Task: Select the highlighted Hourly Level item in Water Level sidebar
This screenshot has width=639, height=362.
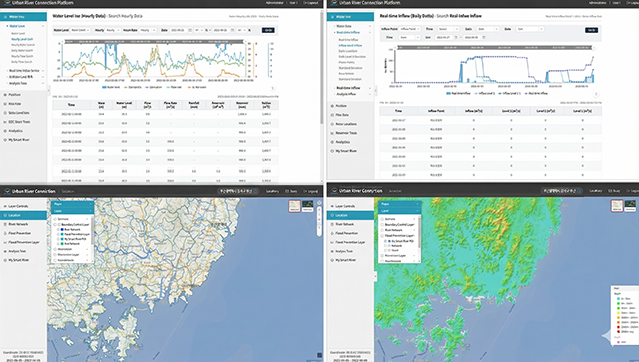Action: click(x=22, y=39)
